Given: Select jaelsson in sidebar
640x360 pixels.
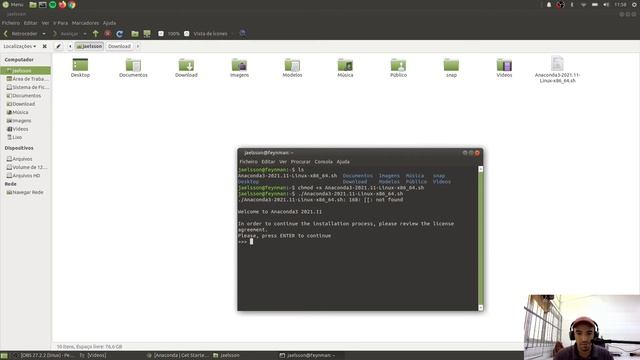Looking at the screenshot, I should tap(25, 71).
